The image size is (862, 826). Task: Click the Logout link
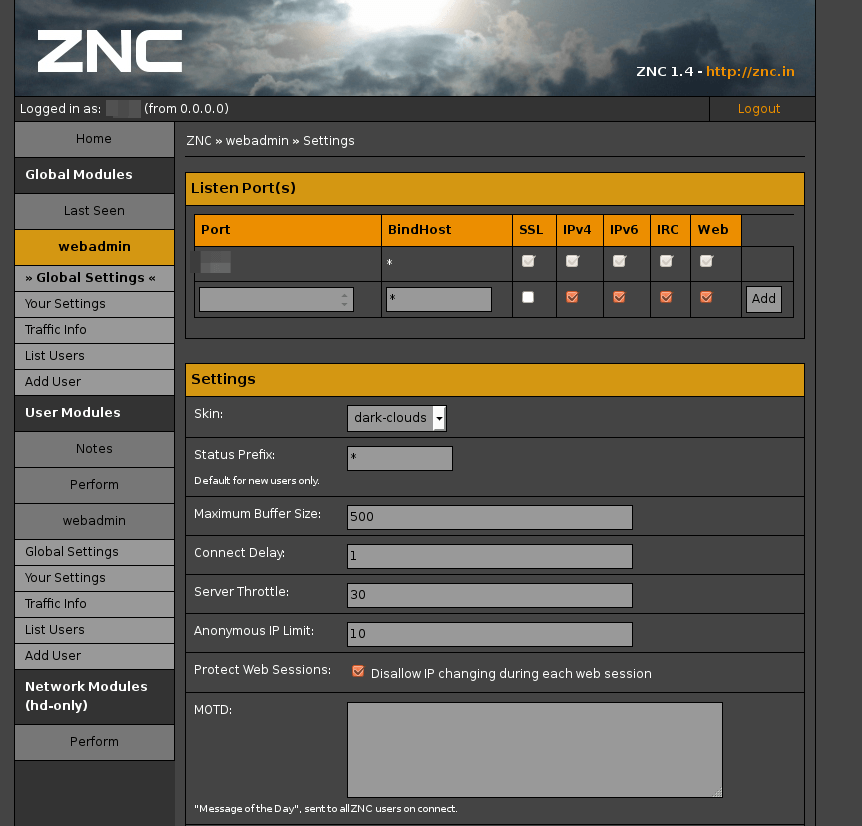pyautogui.click(x=759, y=109)
